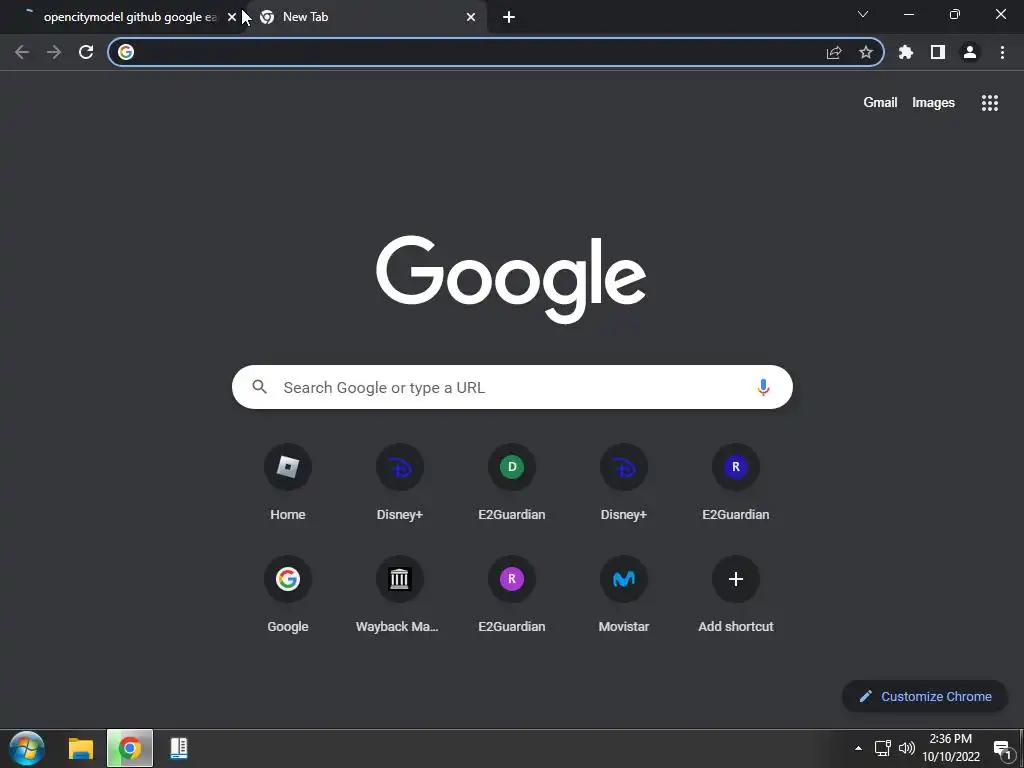Viewport: 1024px width, 768px height.
Task: Reload the current page
Action: [86, 52]
